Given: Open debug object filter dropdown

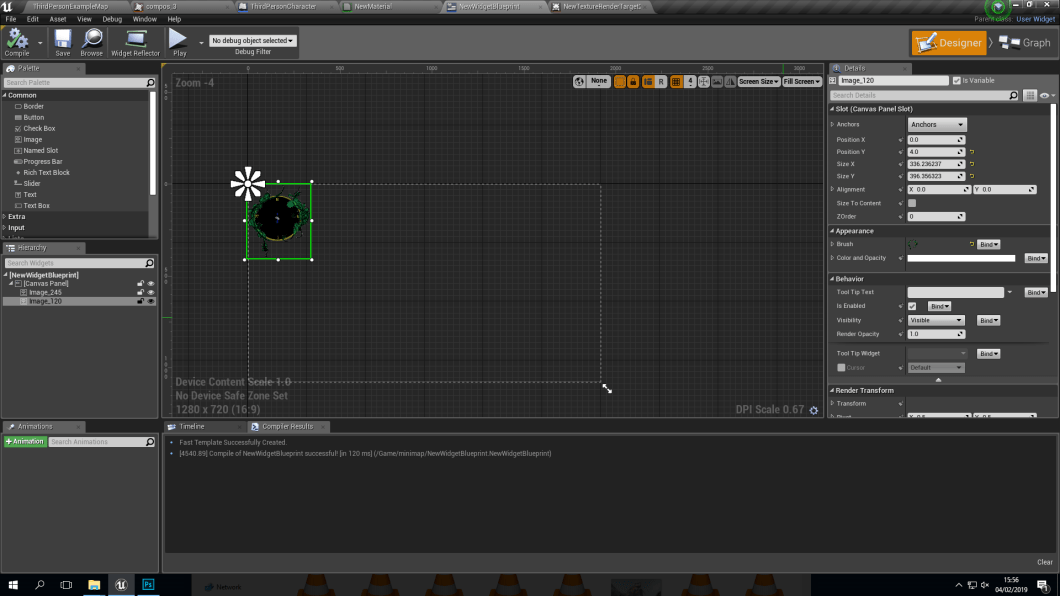Looking at the screenshot, I should tap(253, 41).
